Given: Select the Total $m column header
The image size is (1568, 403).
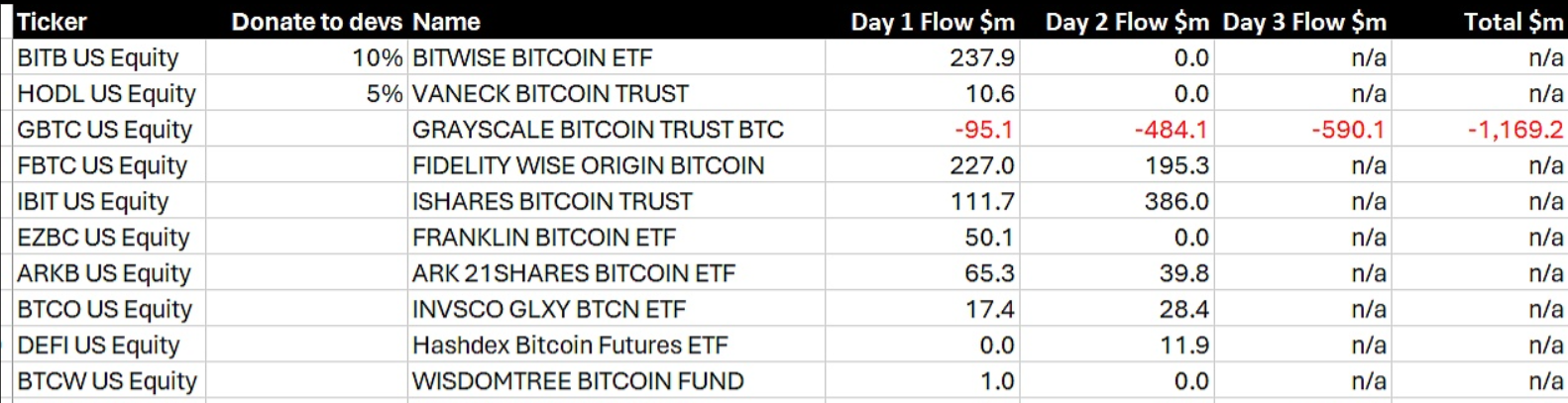Looking at the screenshot, I should (1512, 22).
